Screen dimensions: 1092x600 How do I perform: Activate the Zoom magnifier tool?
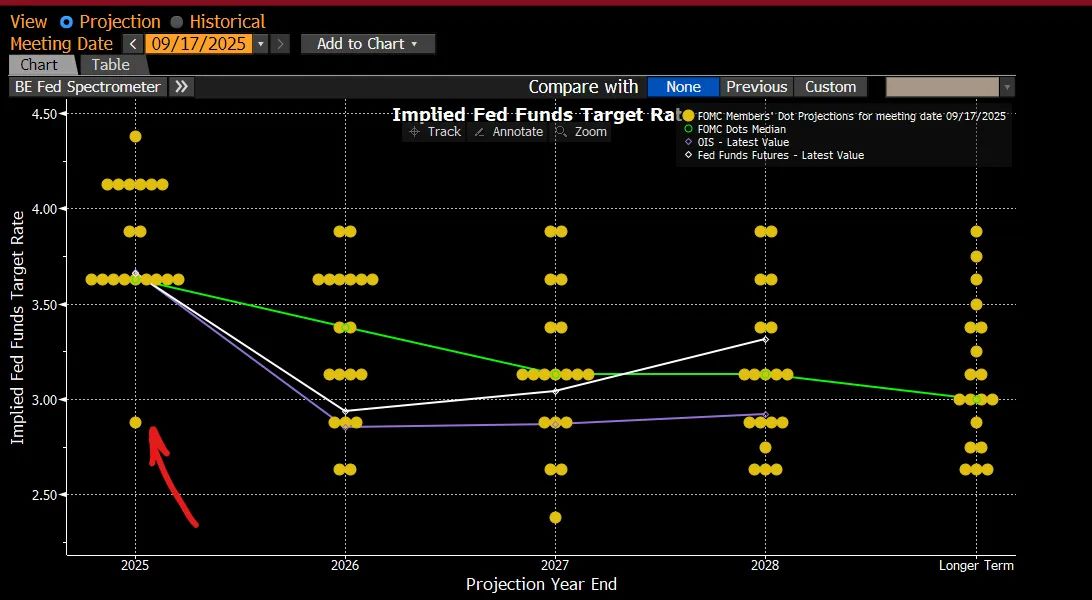click(581, 131)
